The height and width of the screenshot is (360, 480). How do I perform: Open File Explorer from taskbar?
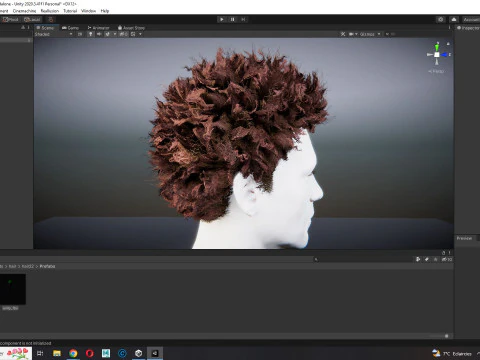(57, 353)
